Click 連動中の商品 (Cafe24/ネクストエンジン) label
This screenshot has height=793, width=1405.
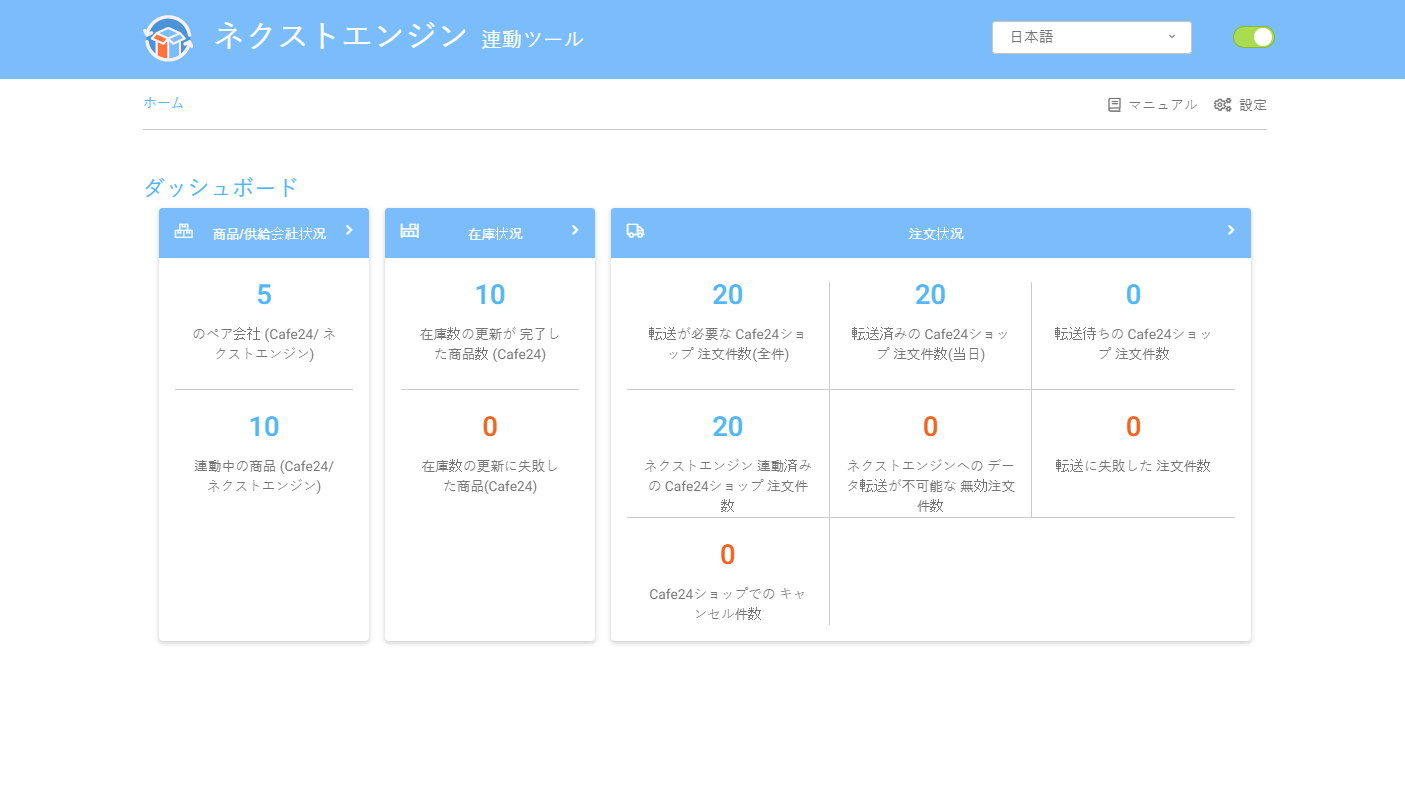264,476
